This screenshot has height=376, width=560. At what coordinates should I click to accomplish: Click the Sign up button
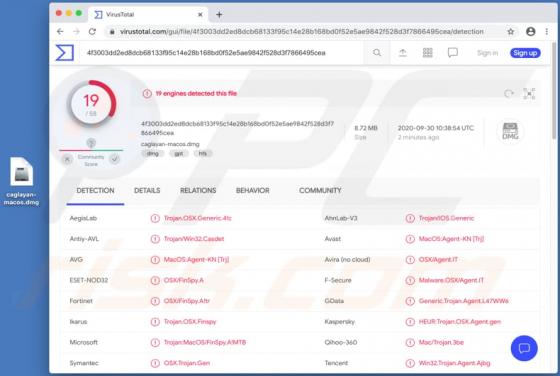pyautogui.click(x=525, y=53)
